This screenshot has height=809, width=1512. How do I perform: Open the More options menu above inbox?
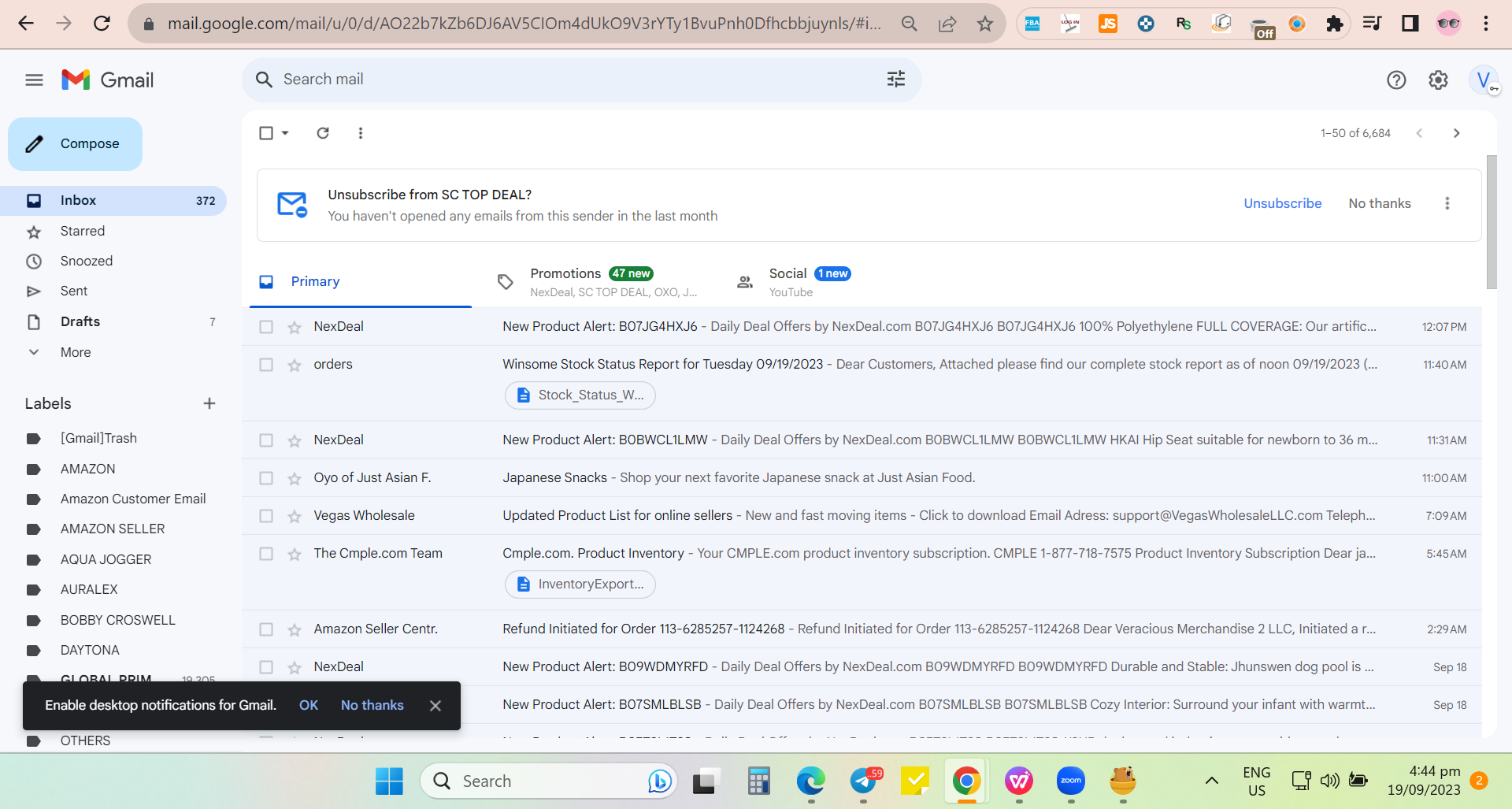click(361, 133)
